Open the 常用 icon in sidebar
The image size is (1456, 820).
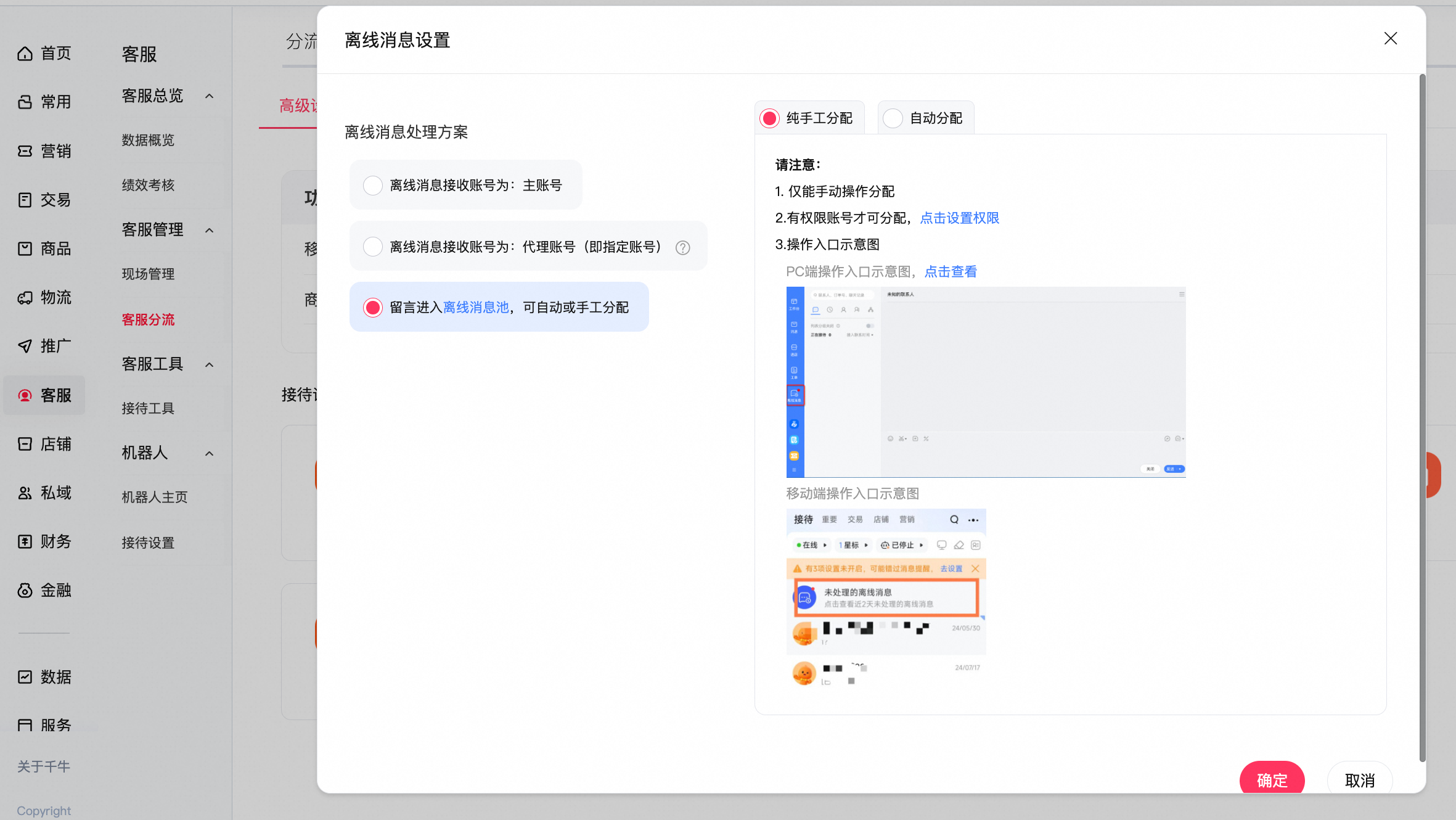tap(25, 102)
